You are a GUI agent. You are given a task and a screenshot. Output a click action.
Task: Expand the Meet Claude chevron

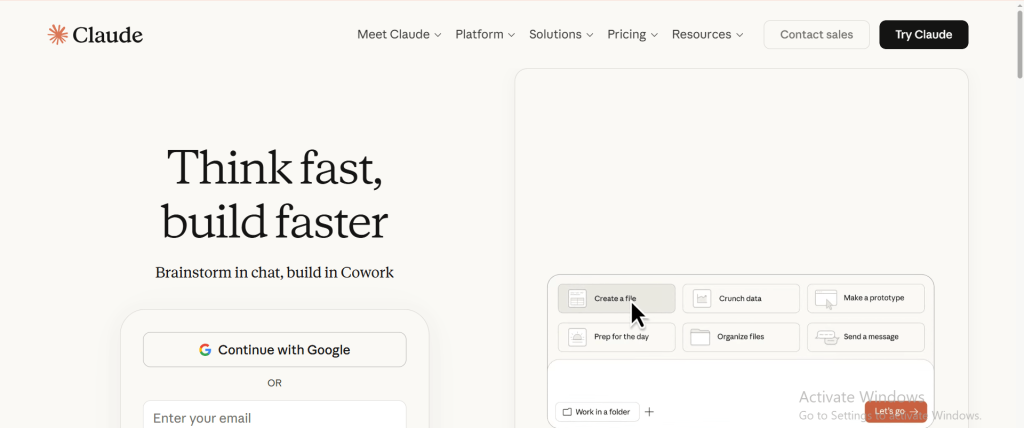(438, 35)
